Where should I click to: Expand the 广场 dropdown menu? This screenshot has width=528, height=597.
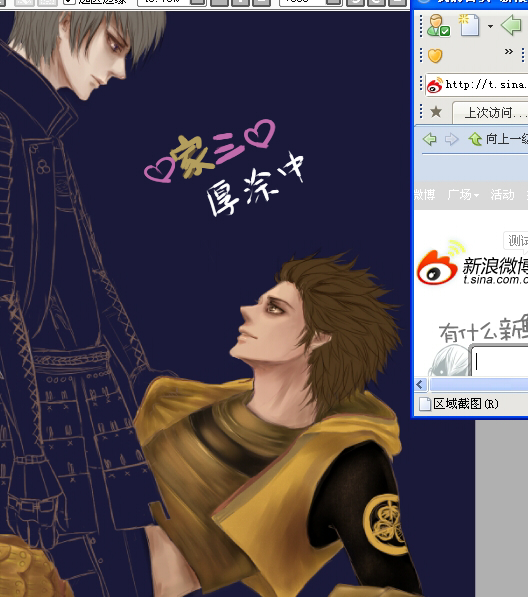(463, 195)
